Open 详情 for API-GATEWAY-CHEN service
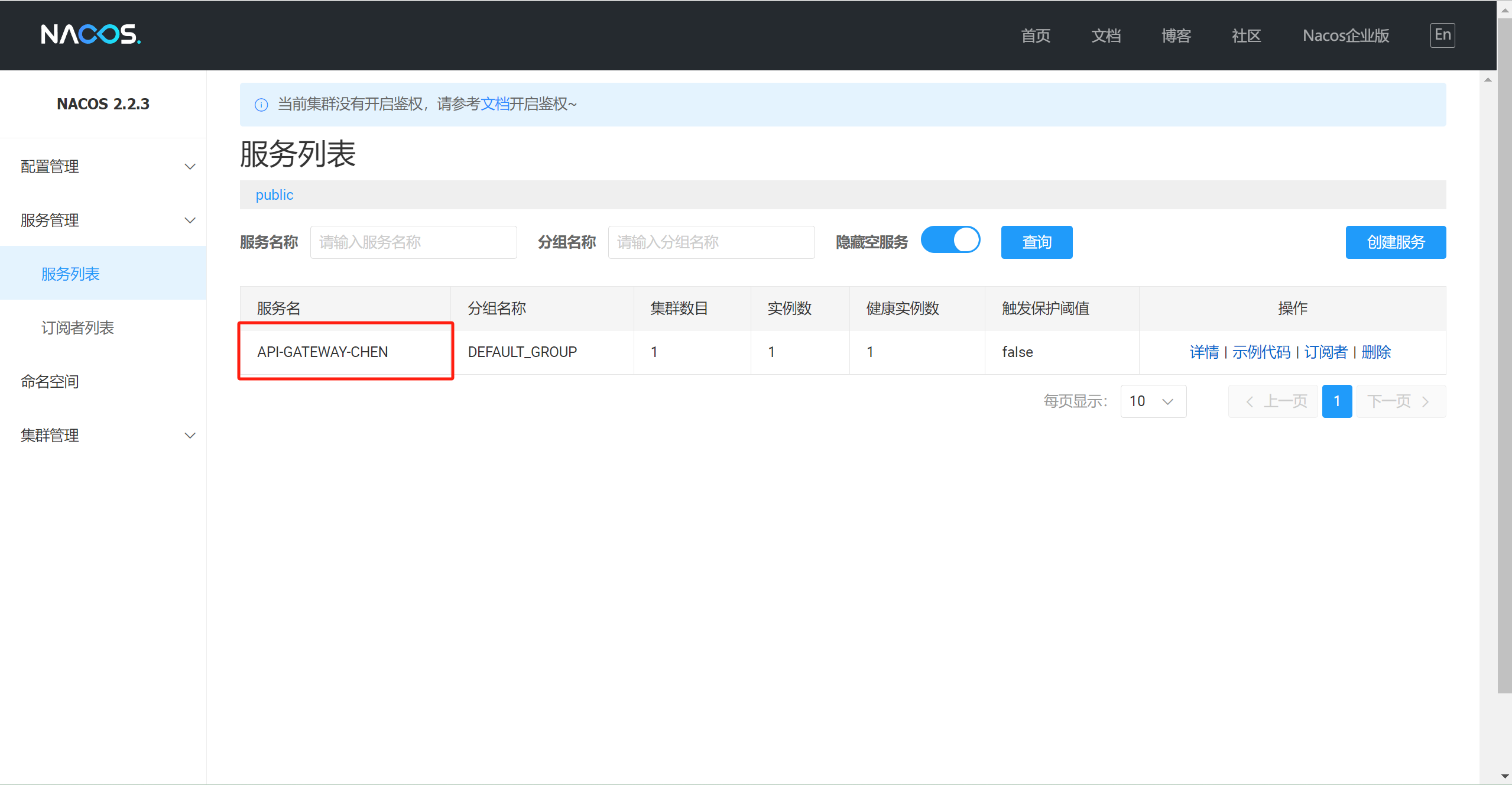The height and width of the screenshot is (785, 1512). [x=1203, y=352]
